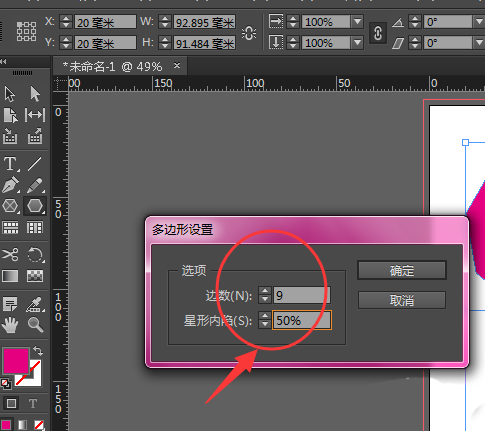Select the Scissors tool
The image size is (485, 431).
tap(10, 255)
